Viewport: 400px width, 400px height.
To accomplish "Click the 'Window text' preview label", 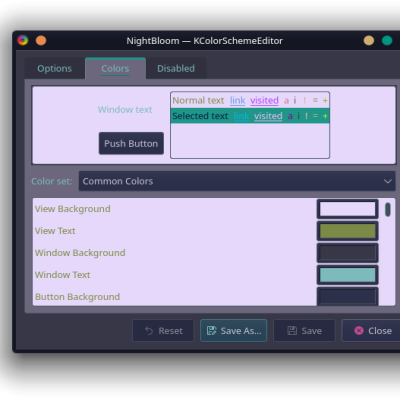I will click(125, 110).
